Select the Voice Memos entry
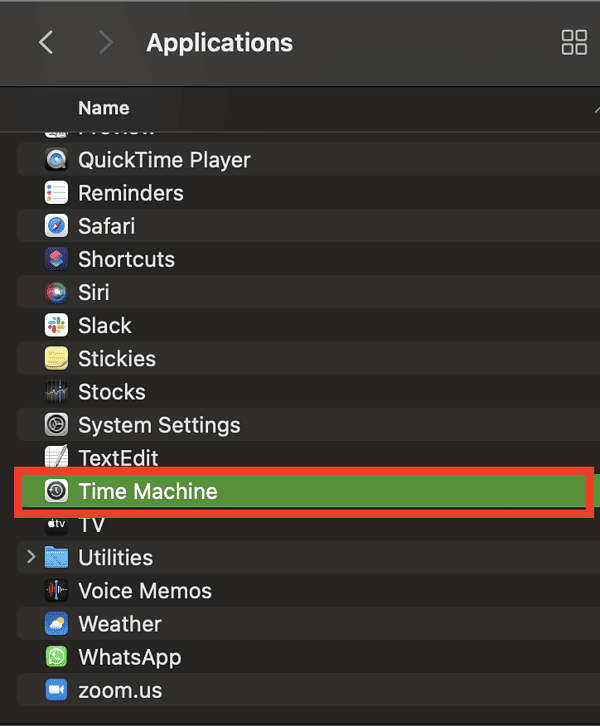 (x=144, y=591)
